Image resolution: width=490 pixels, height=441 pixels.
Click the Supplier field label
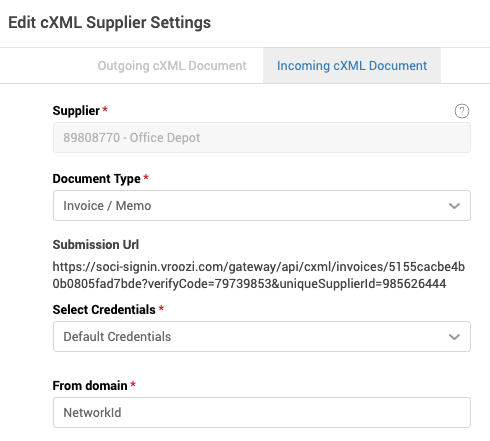[76, 111]
